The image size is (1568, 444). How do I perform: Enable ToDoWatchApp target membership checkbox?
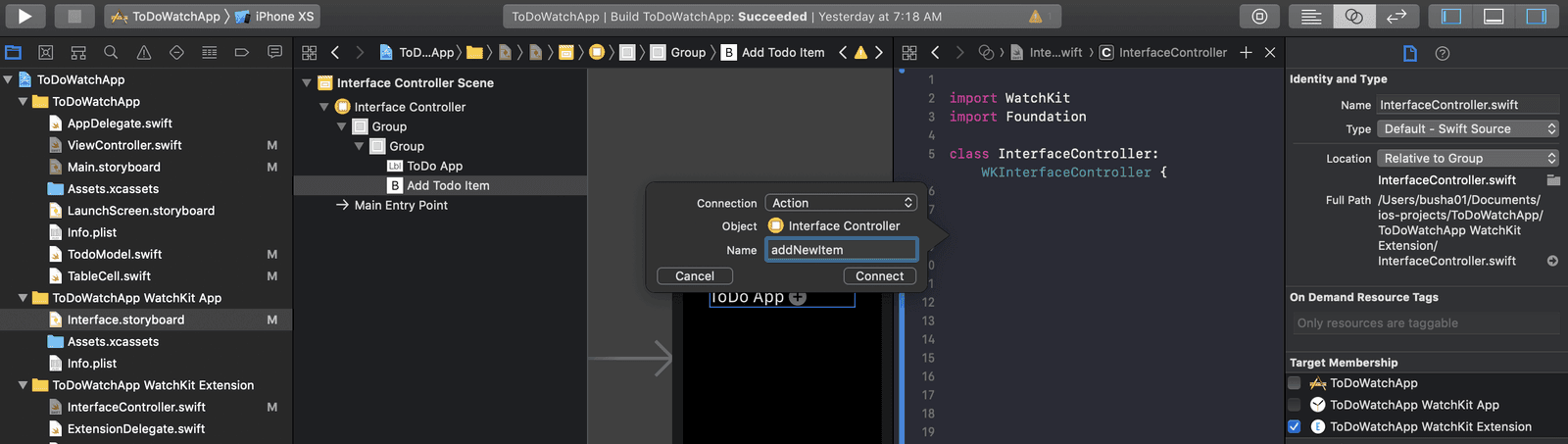1295,383
